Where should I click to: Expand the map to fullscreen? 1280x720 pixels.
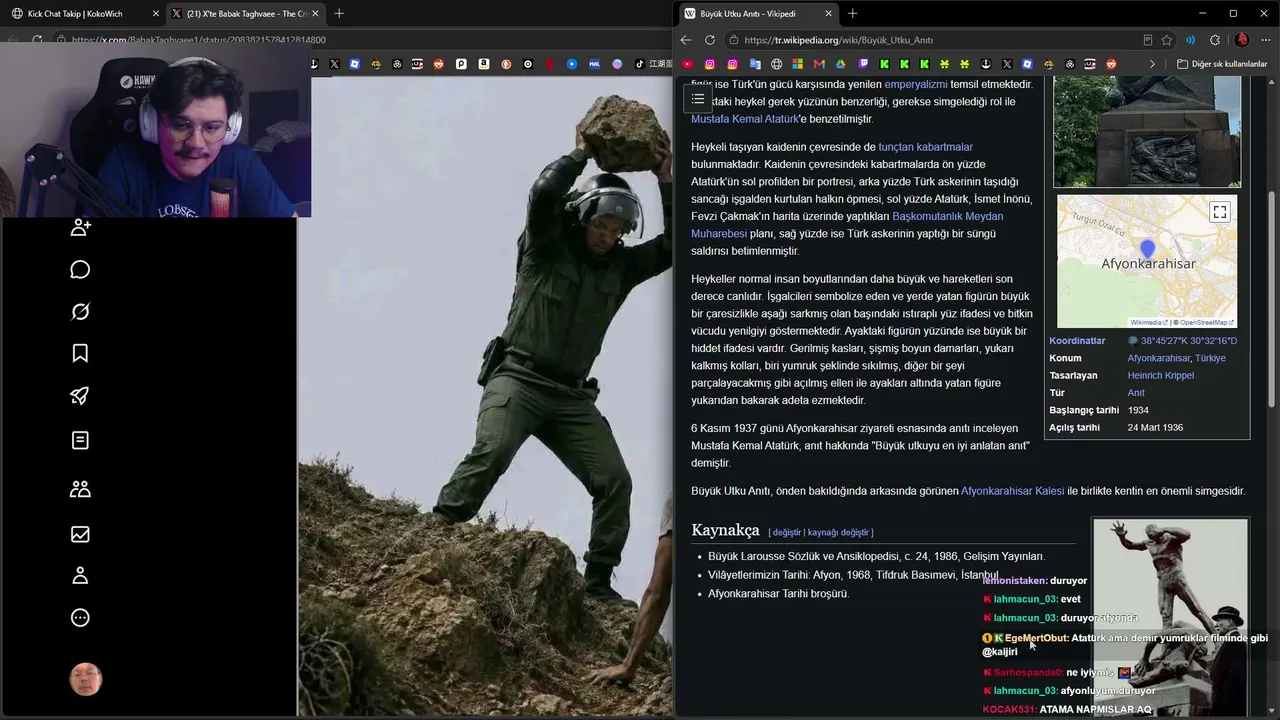1220,212
